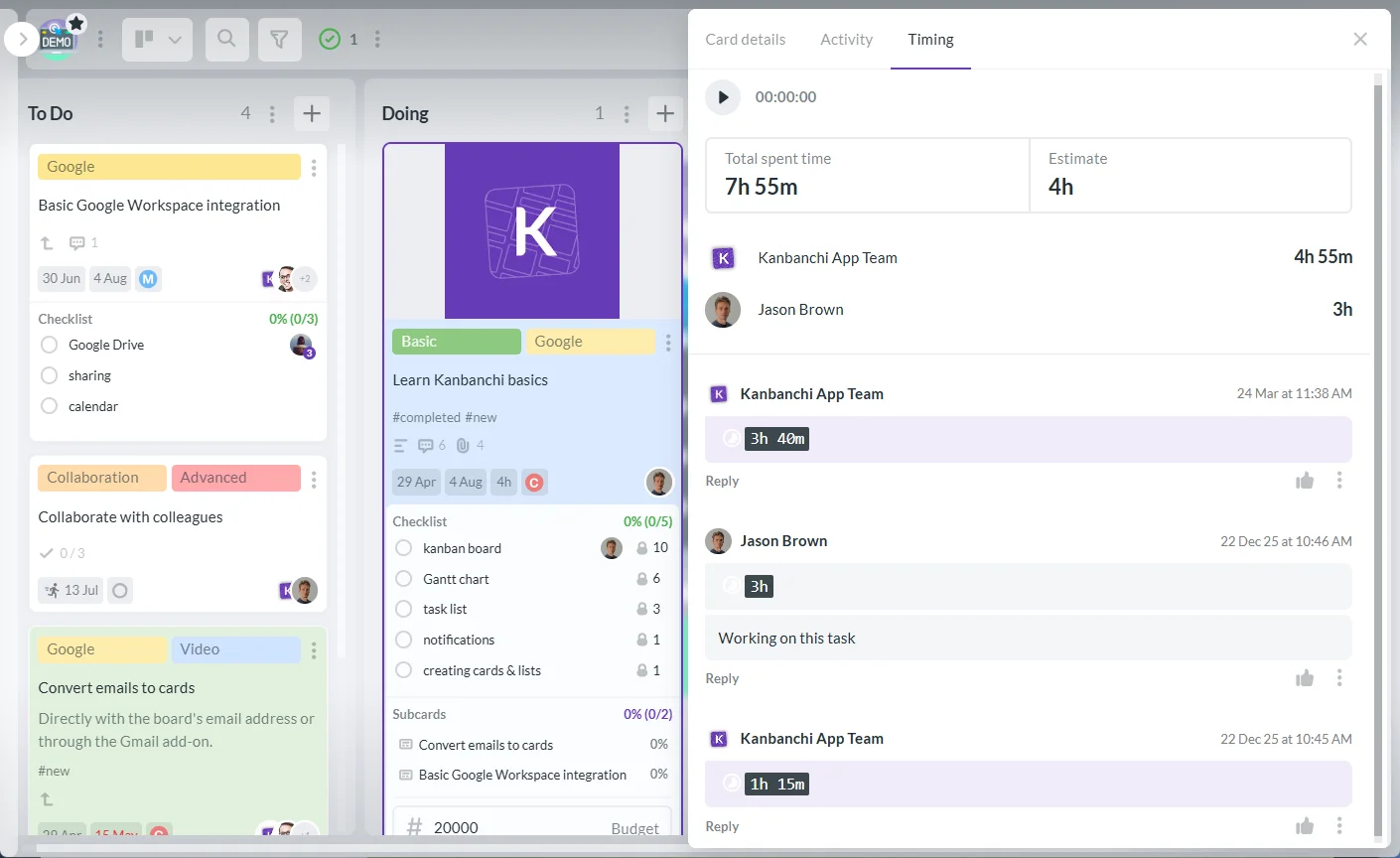Check the task list checklist item
1400x858 pixels.
coord(403,609)
